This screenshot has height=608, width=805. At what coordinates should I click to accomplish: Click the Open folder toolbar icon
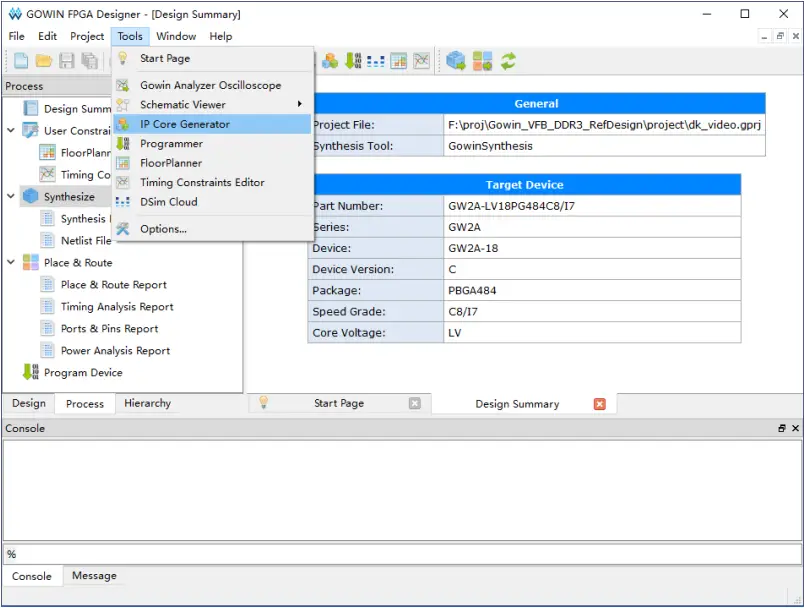click(x=44, y=61)
